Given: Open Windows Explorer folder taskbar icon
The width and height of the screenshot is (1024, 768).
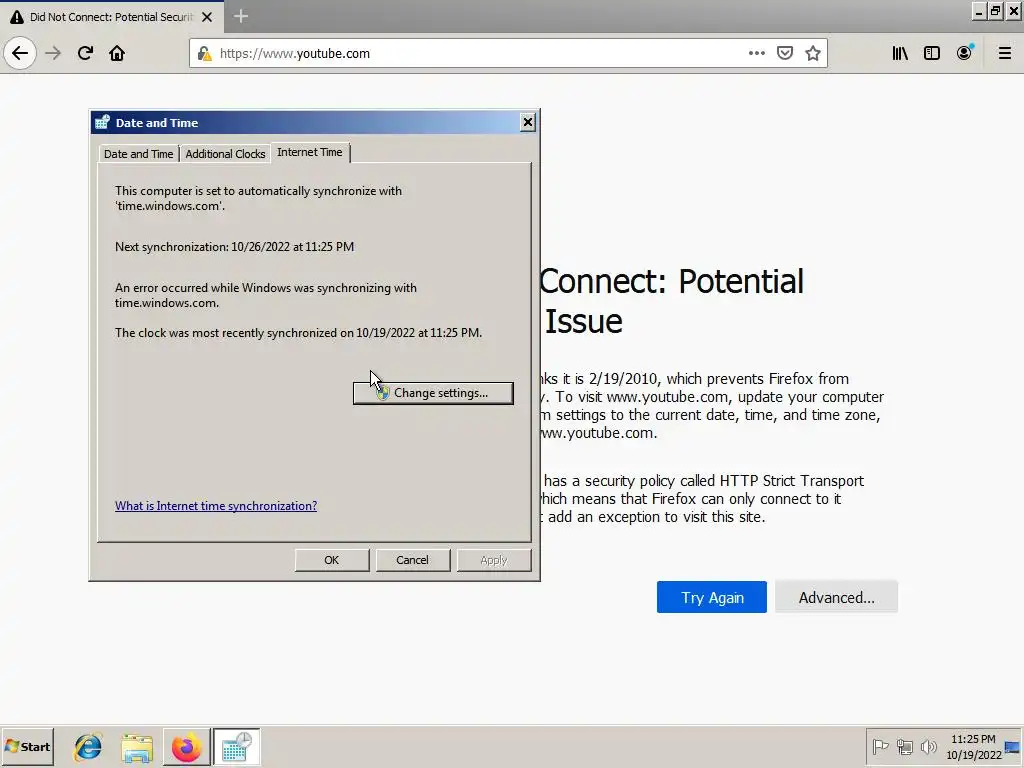Looking at the screenshot, I should (x=137, y=748).
